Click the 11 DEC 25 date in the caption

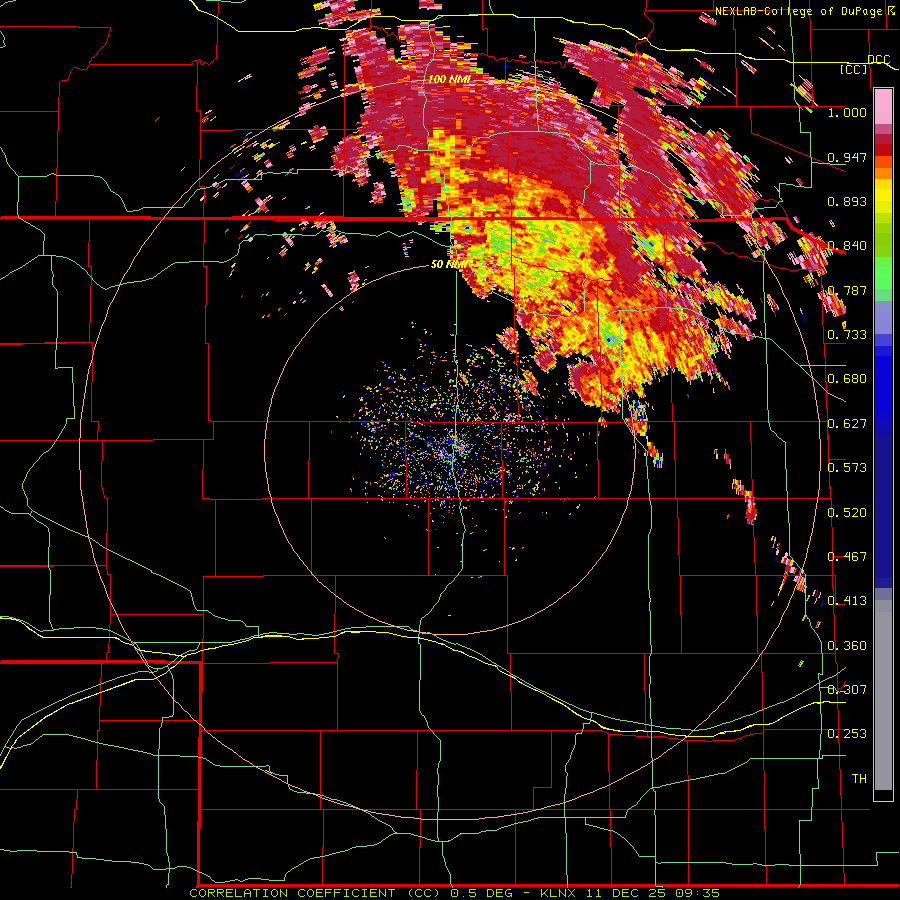626,893
